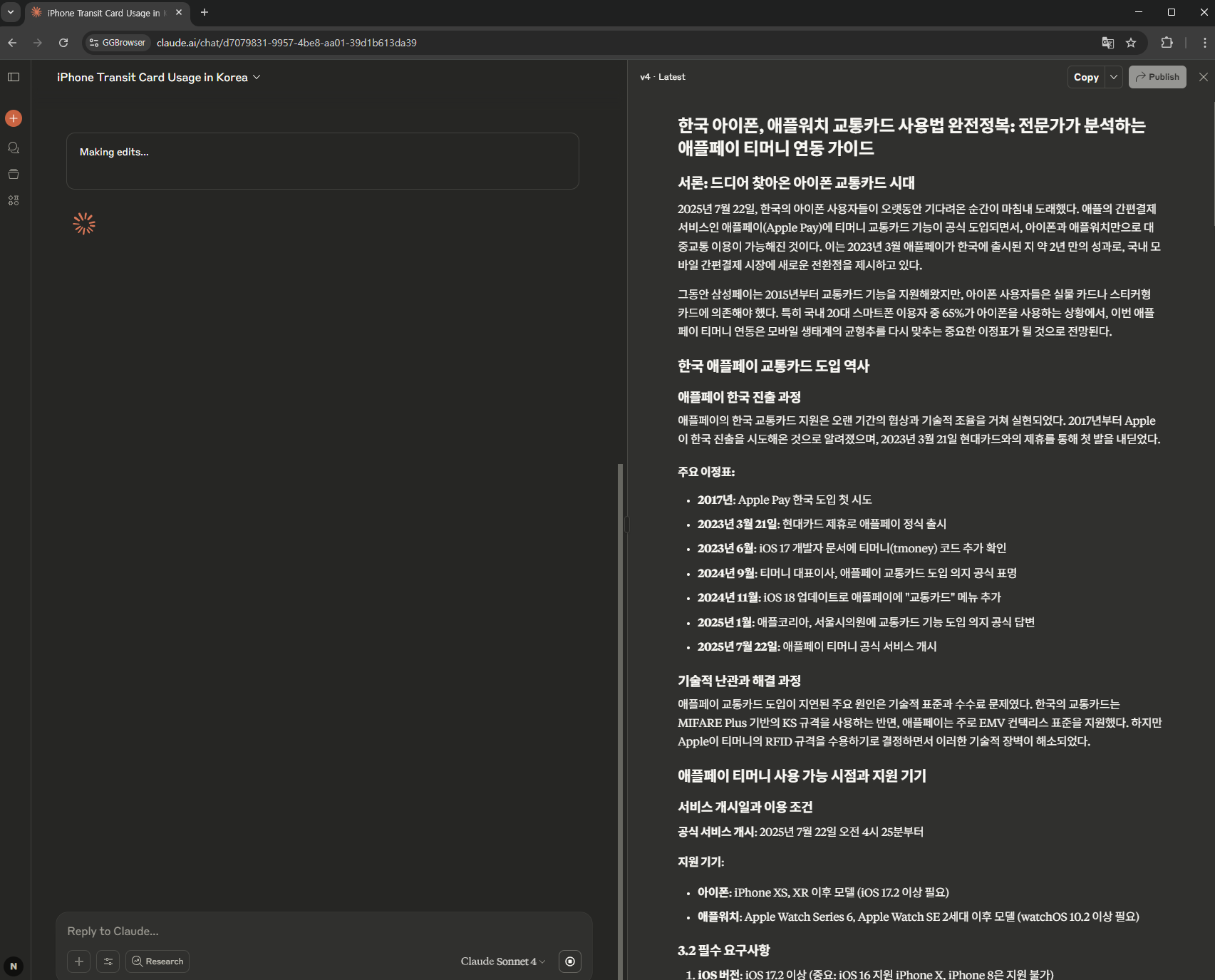The image size is (1215, 980).
Task: Open the v4 Latest version selector
Action: [663, 77]
